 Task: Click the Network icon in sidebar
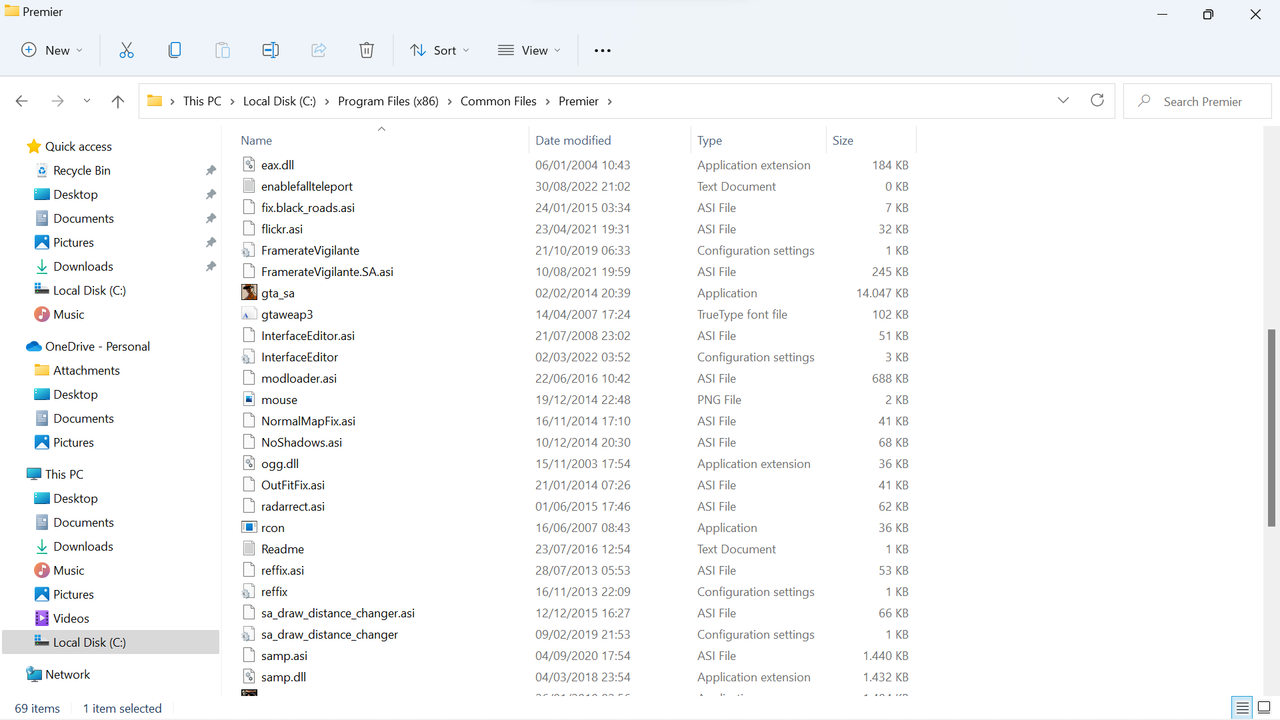click(34, 674)
